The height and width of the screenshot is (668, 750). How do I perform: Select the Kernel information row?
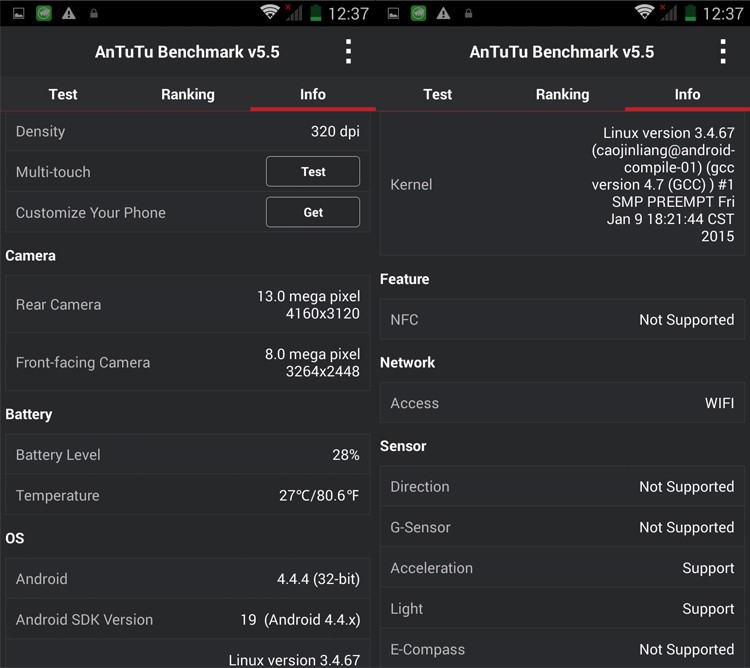562,185
